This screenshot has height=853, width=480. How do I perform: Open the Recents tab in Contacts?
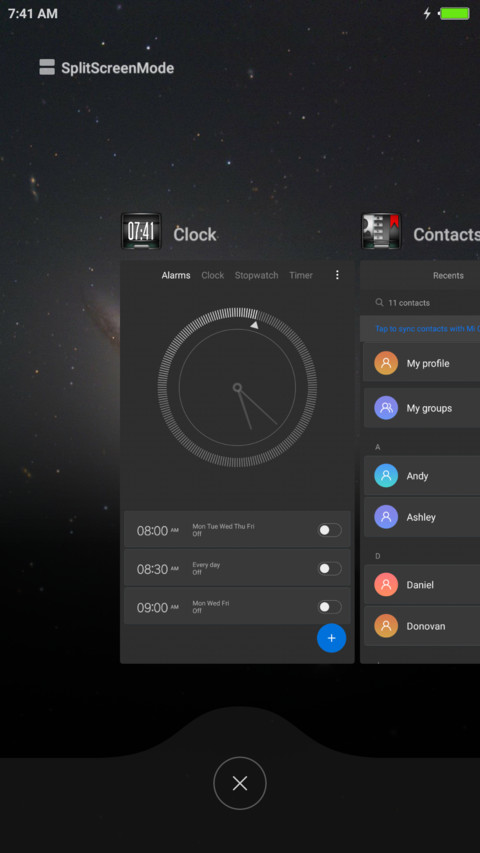[x=448, y=275]
